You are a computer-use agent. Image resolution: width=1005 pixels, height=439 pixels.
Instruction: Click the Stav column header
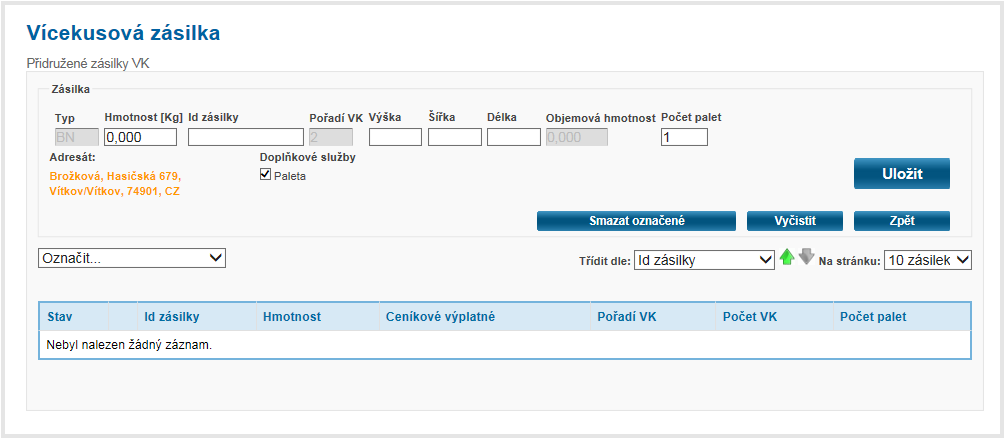[60, 317]
